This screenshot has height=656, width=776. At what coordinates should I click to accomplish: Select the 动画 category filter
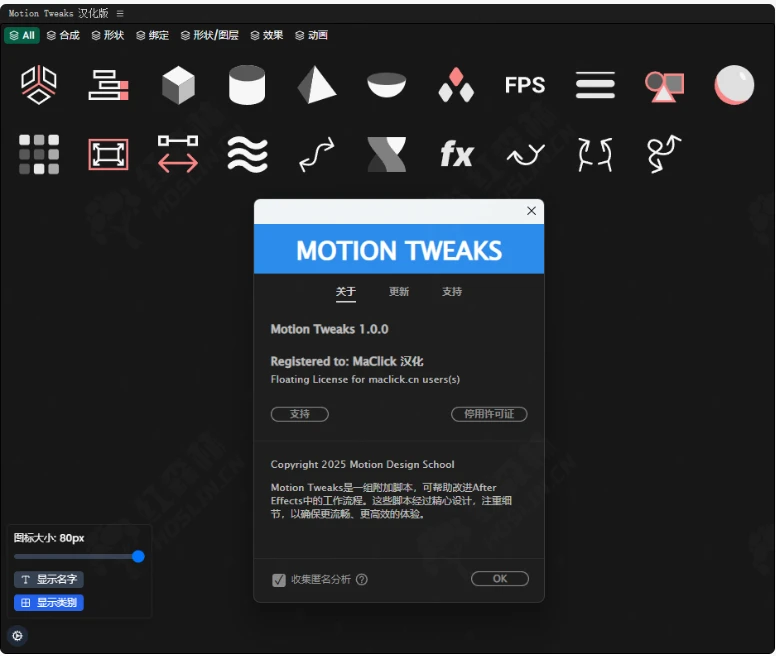(x=311, y=35)
